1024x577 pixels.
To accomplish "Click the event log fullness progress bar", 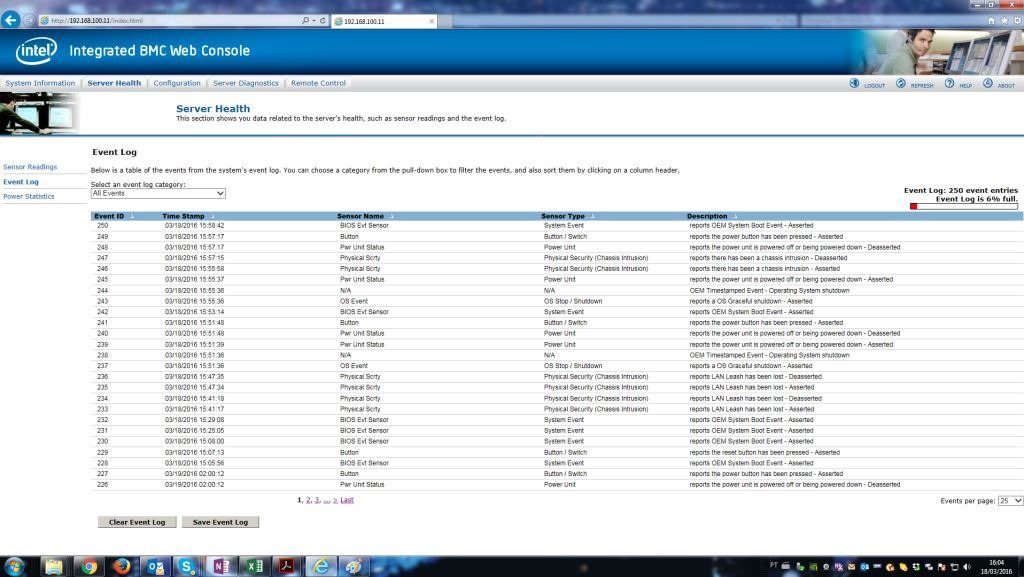I will click(x=963, y=206).
